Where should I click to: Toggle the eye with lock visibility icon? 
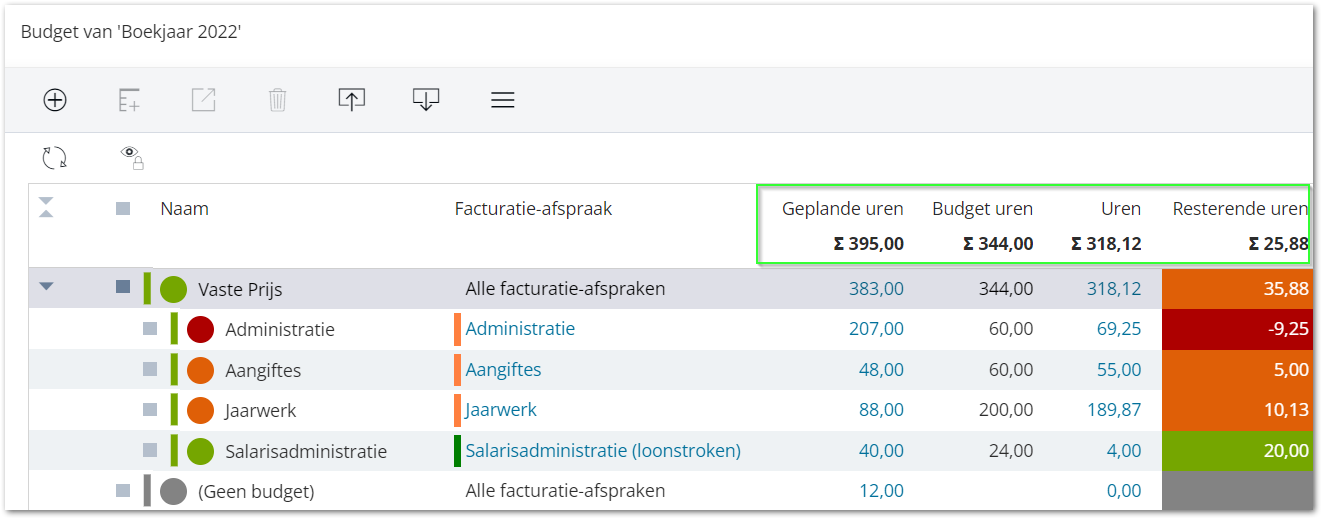132,156
